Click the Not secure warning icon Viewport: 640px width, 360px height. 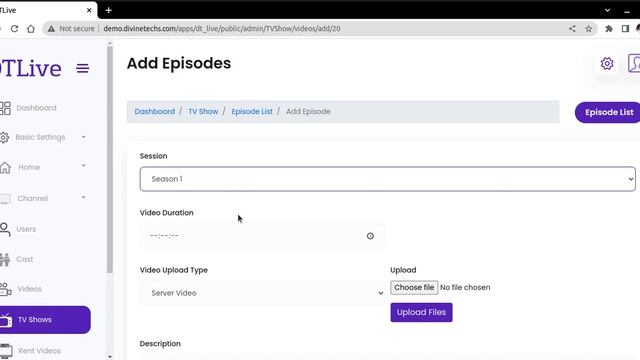(51, 29)
